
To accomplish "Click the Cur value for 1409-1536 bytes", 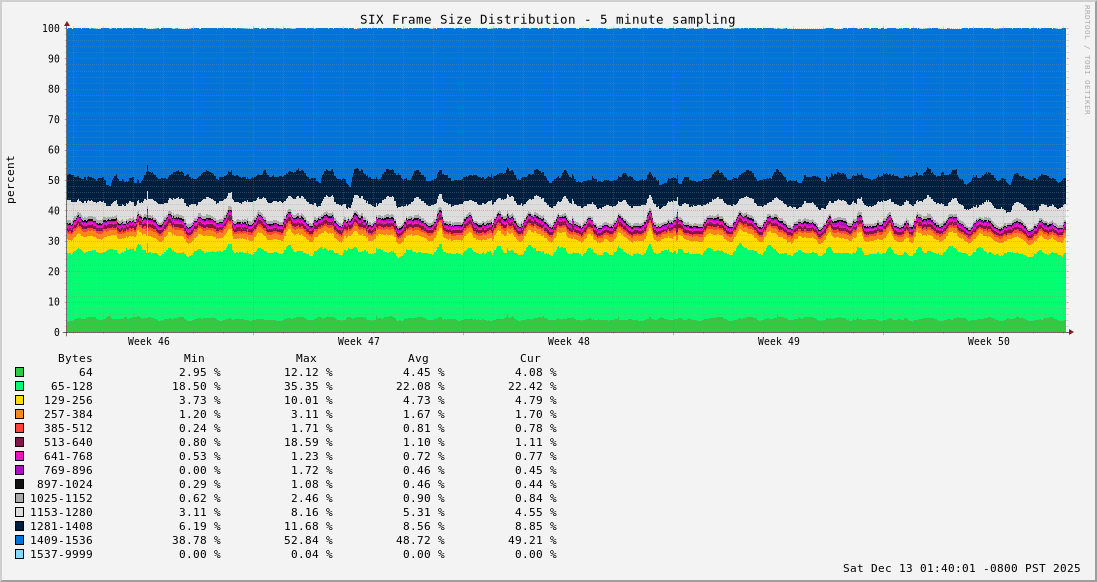I will [x=531, y=540].
